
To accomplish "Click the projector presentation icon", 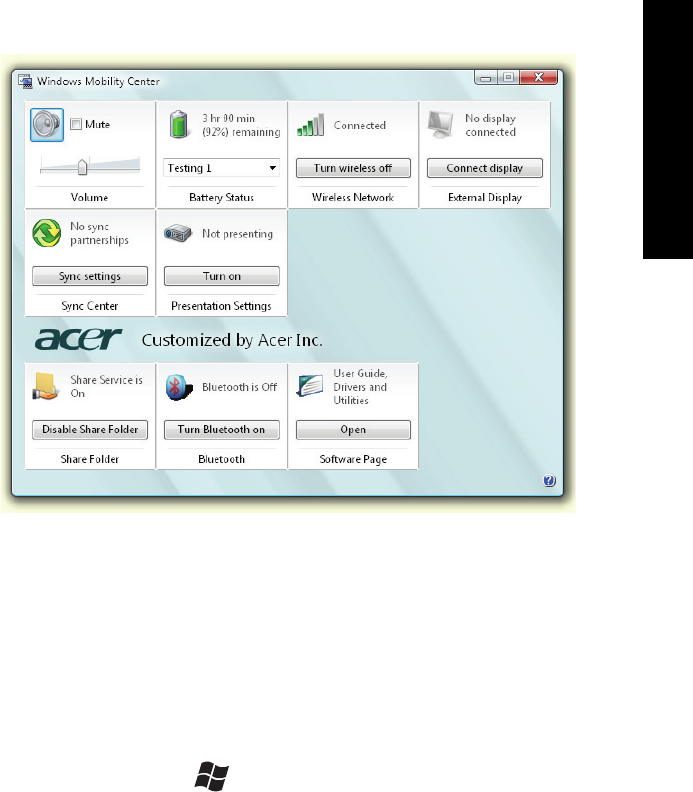I will [x=178, y=233].
